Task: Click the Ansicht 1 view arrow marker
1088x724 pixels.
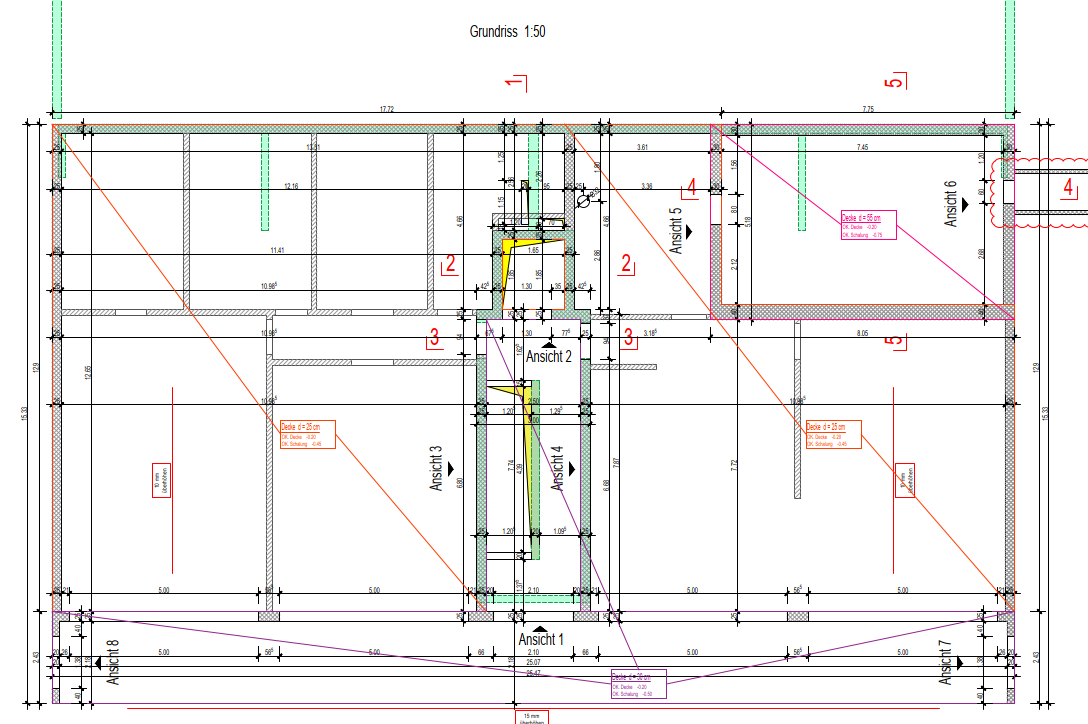Action: [x=541, y=626]
